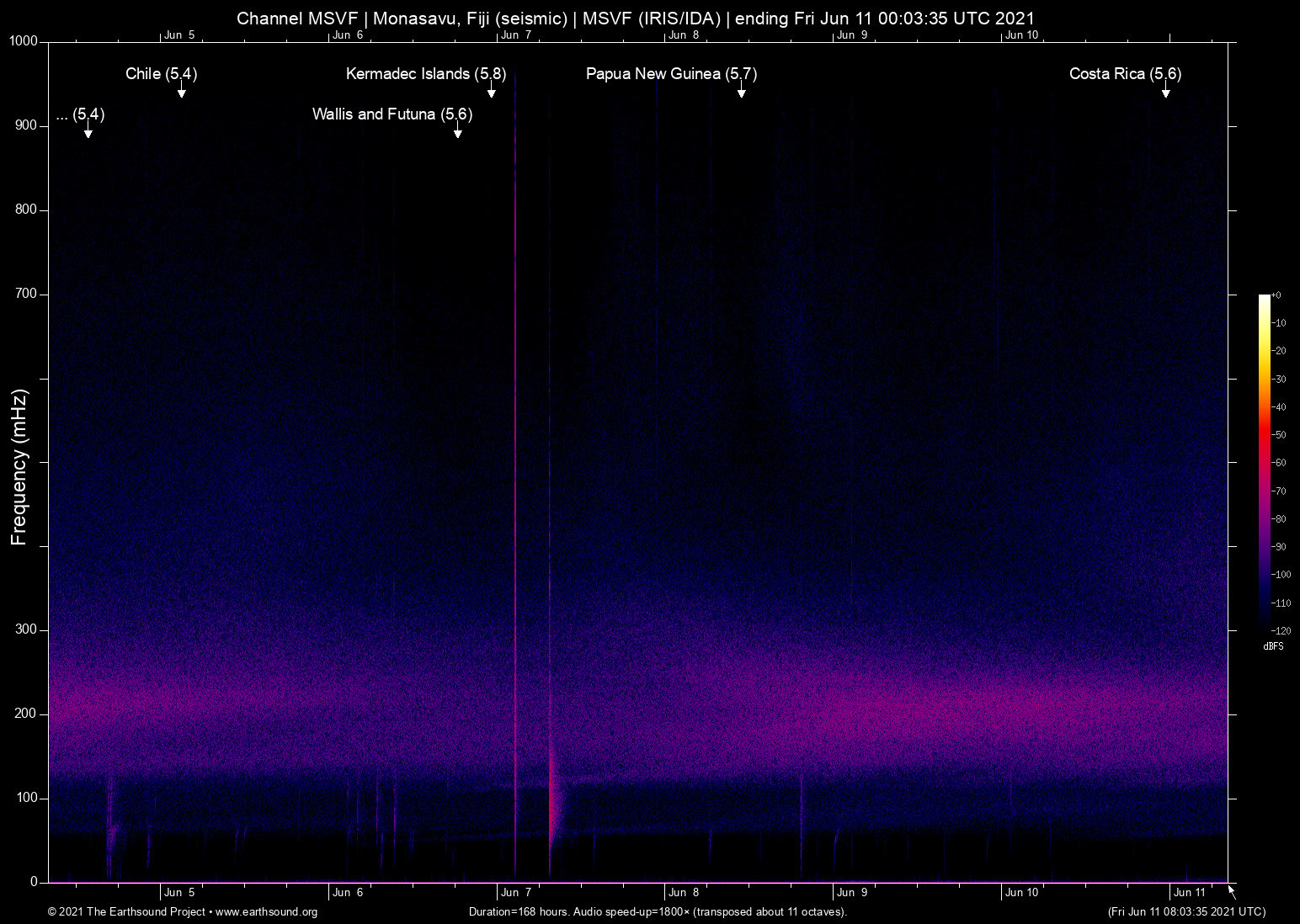The image size is (1300, 924).
Task: Click 'Jun 6' date label on the bottom axis
Action: (x=348, y=893)
